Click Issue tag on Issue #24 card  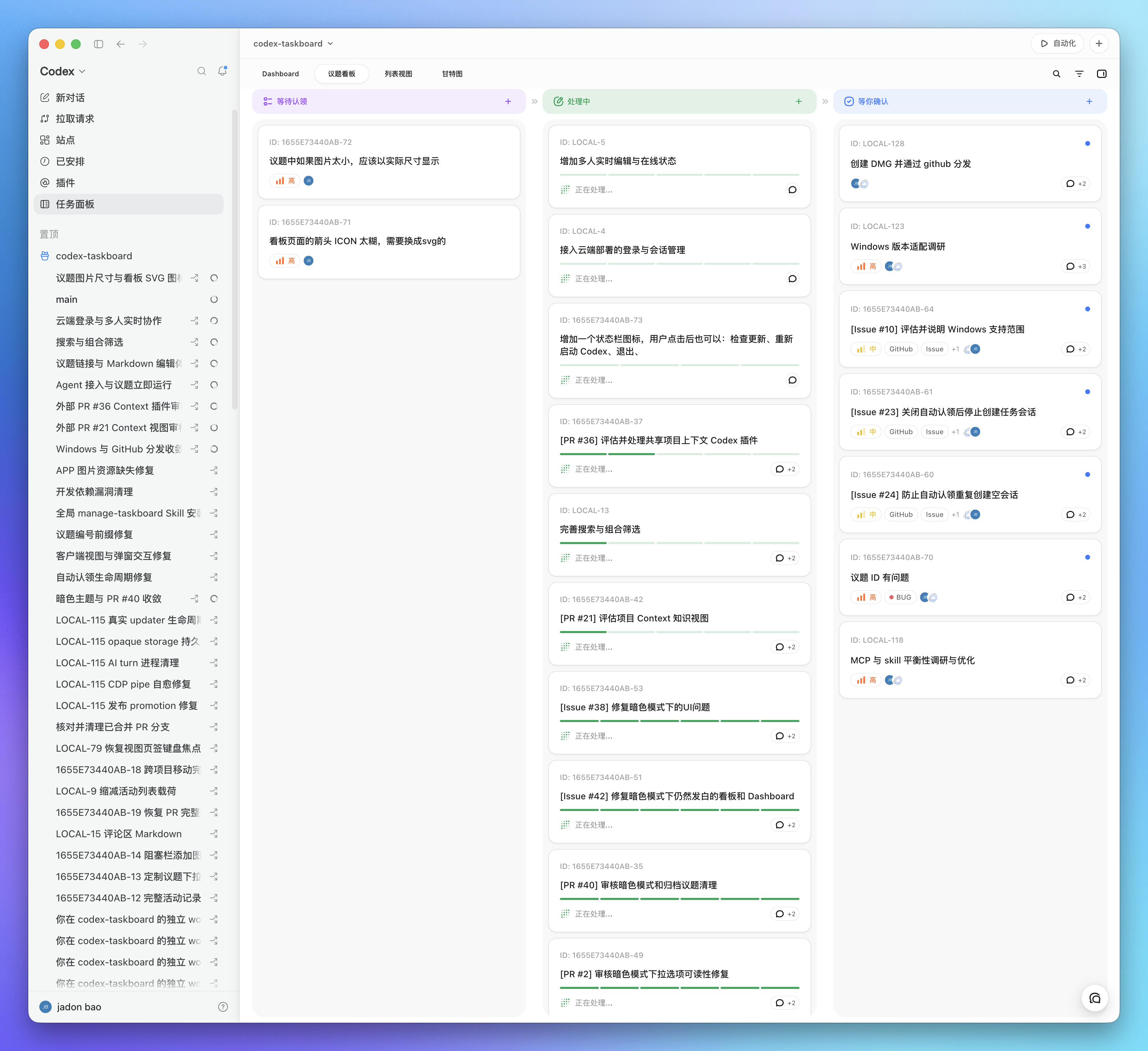[935, 514]
